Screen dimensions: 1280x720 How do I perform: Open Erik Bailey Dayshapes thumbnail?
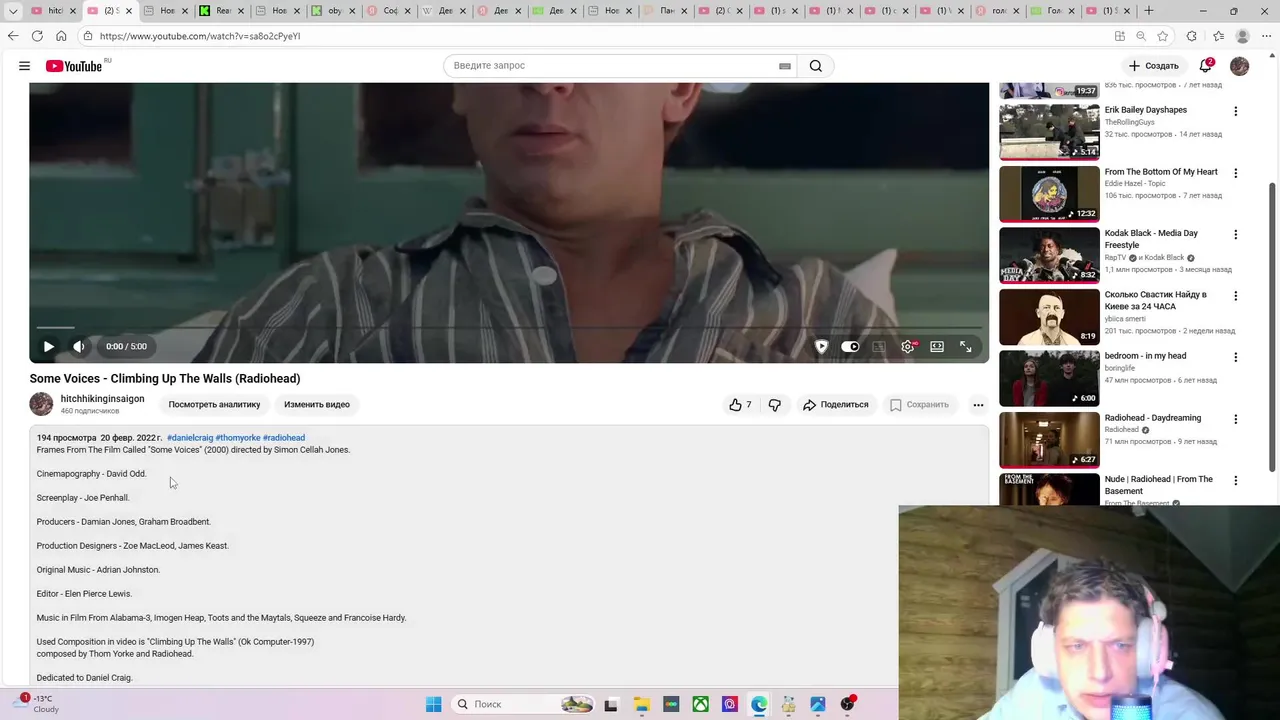(1049, 131)
